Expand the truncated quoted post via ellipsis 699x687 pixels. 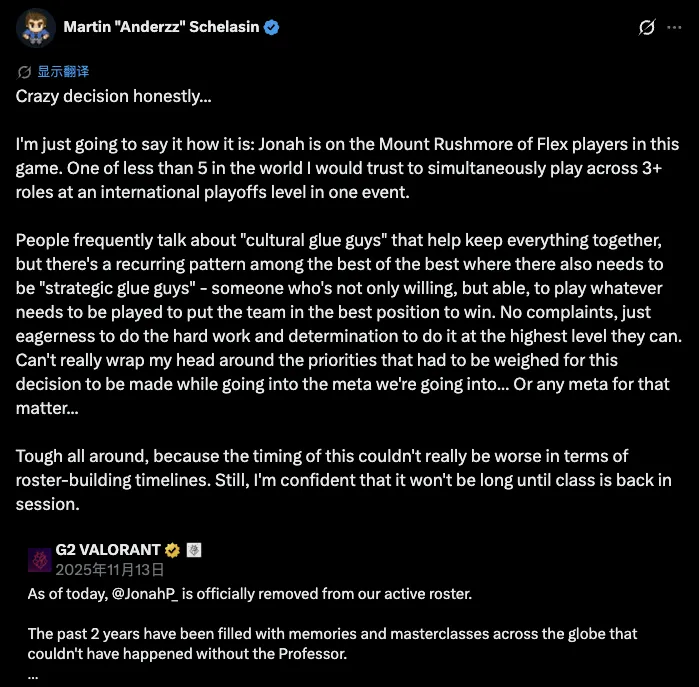[x=33, y=674]
